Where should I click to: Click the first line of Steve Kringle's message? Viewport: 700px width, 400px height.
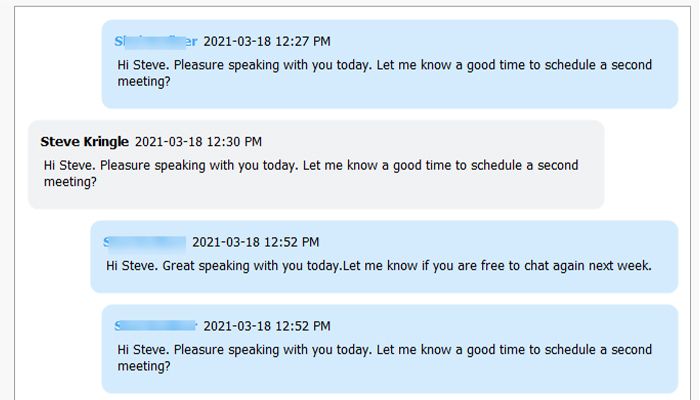point(310,165)
